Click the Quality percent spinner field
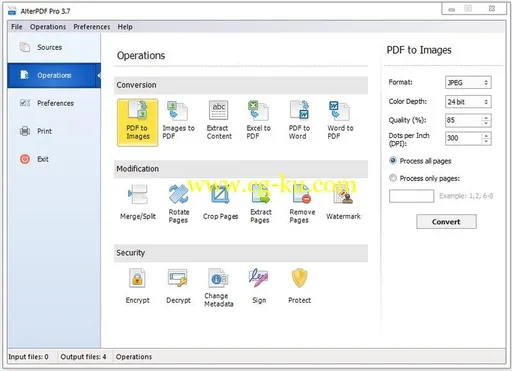 [468, 120]
